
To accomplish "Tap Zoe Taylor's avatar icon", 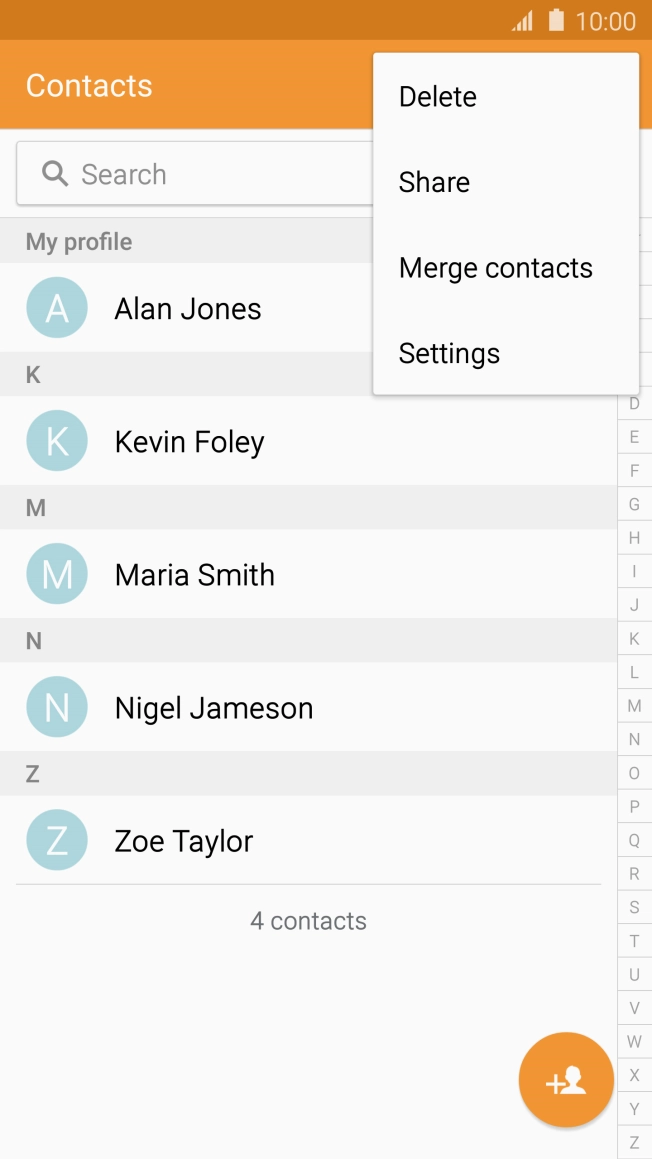I will 57,840.
